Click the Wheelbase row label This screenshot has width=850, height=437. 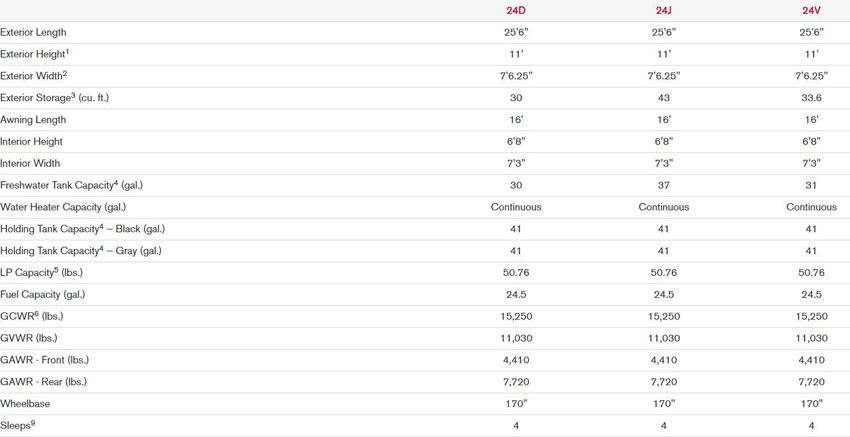(x=25, y=404)
